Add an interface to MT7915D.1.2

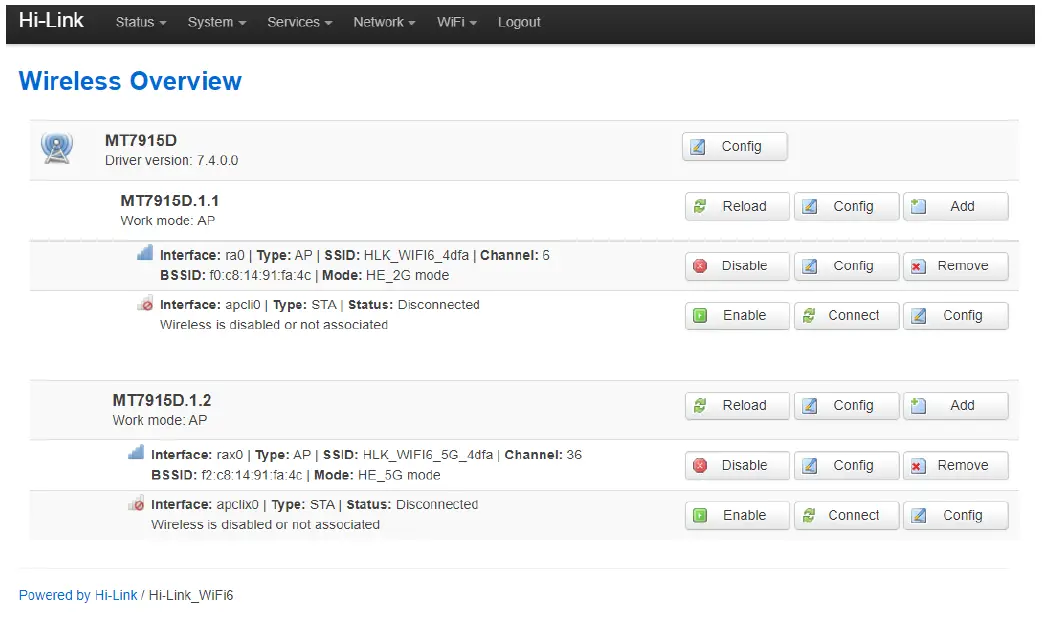pos(956,406)
